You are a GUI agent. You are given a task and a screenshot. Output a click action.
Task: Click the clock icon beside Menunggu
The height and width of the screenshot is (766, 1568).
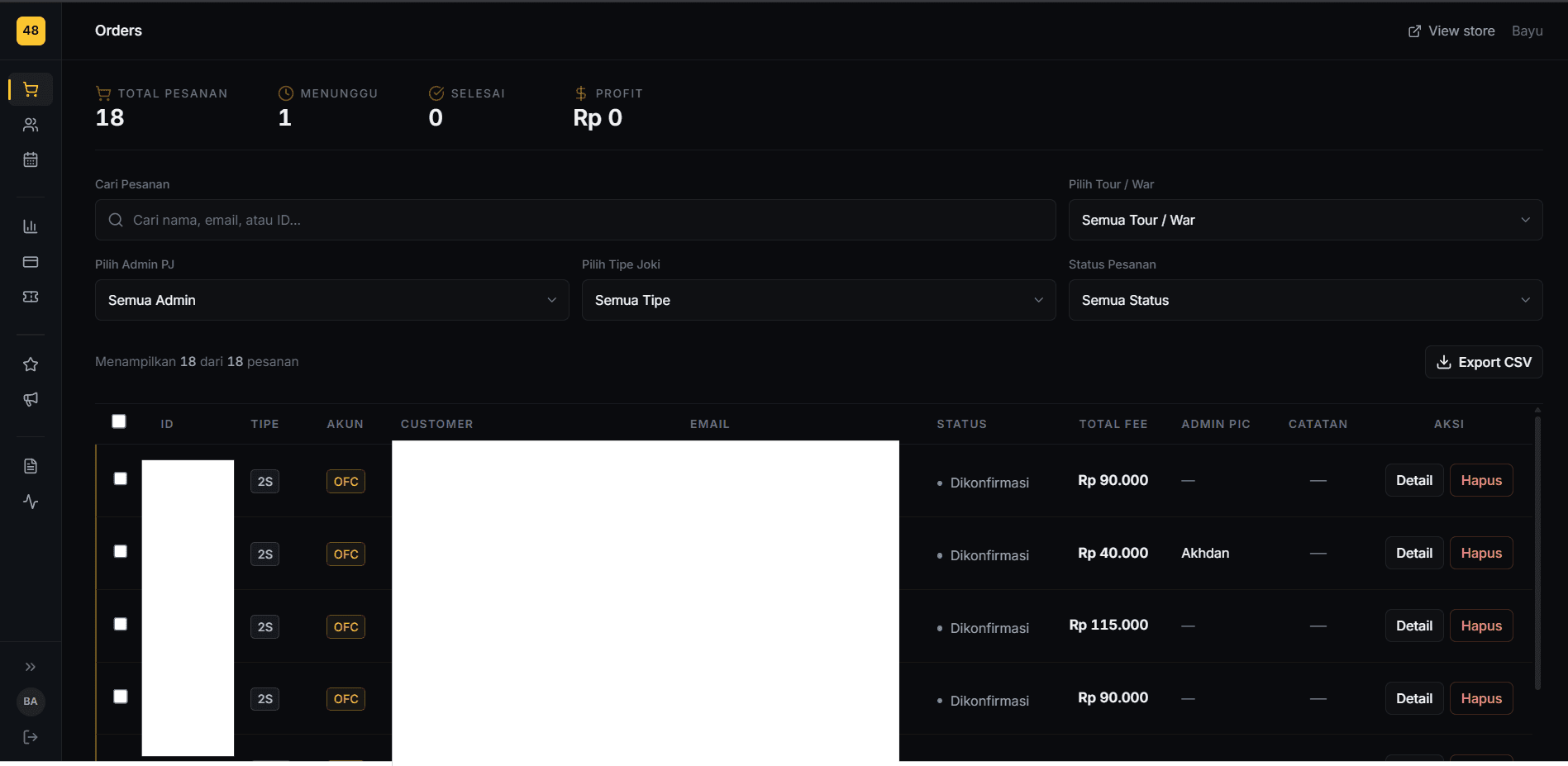286,93
